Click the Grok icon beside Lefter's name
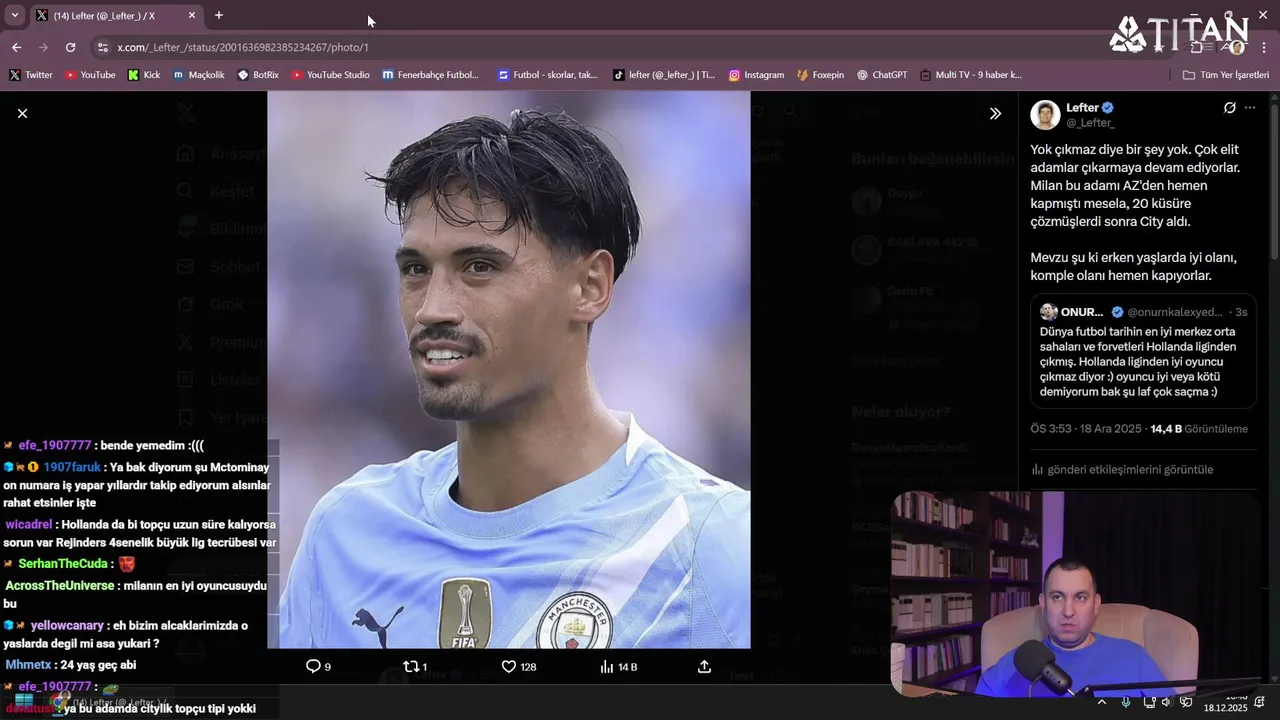Image resolution: width=1280 pixels, height=720 pixels. pos(1230,108)
